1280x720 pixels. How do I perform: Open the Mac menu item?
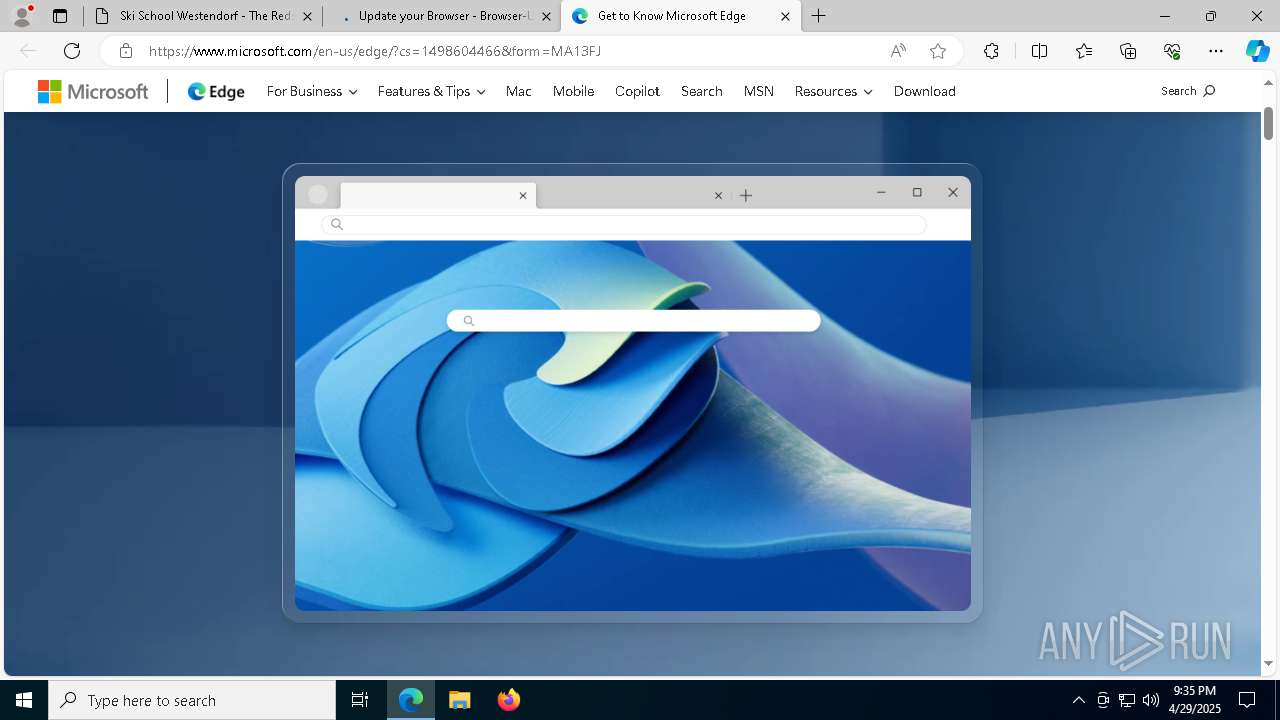518,91
